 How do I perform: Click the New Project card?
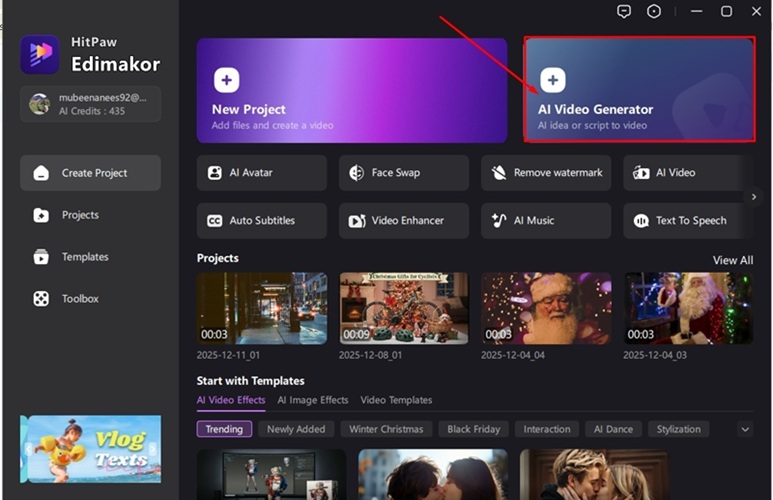tap(352, 91)
